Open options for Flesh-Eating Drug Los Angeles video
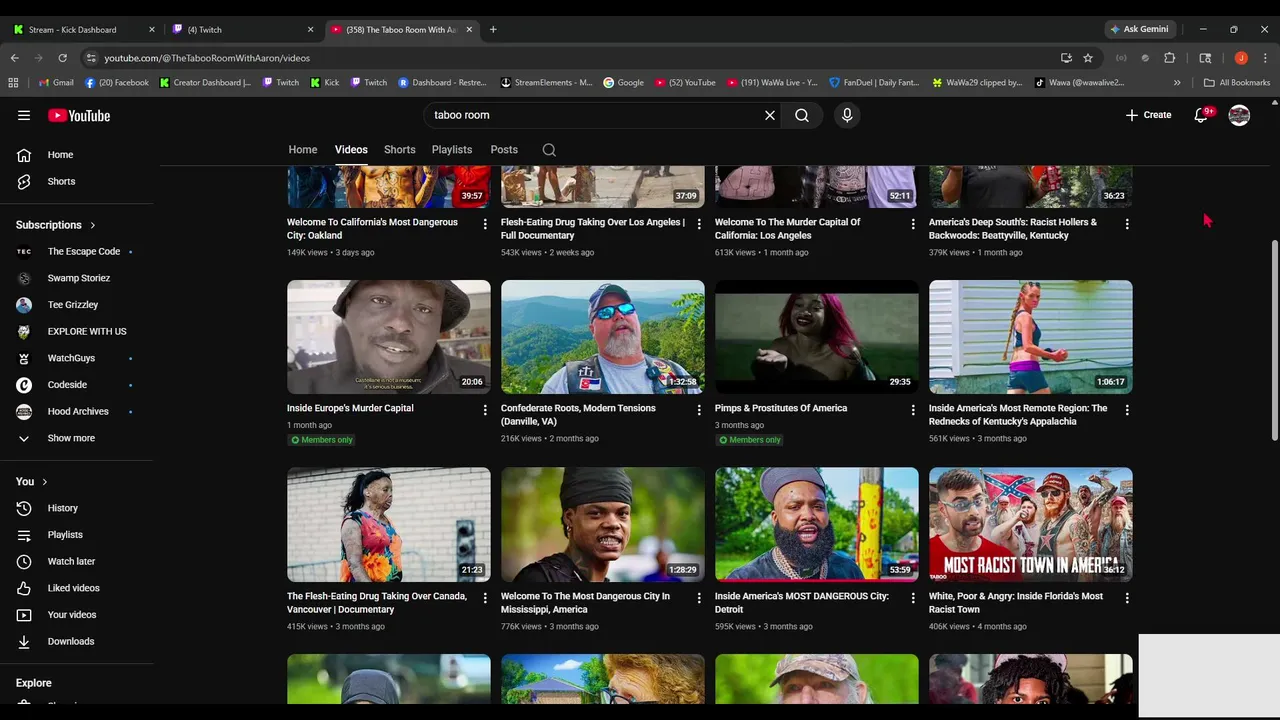Viewport: 1280px width, 720px height. pos(699,224)
